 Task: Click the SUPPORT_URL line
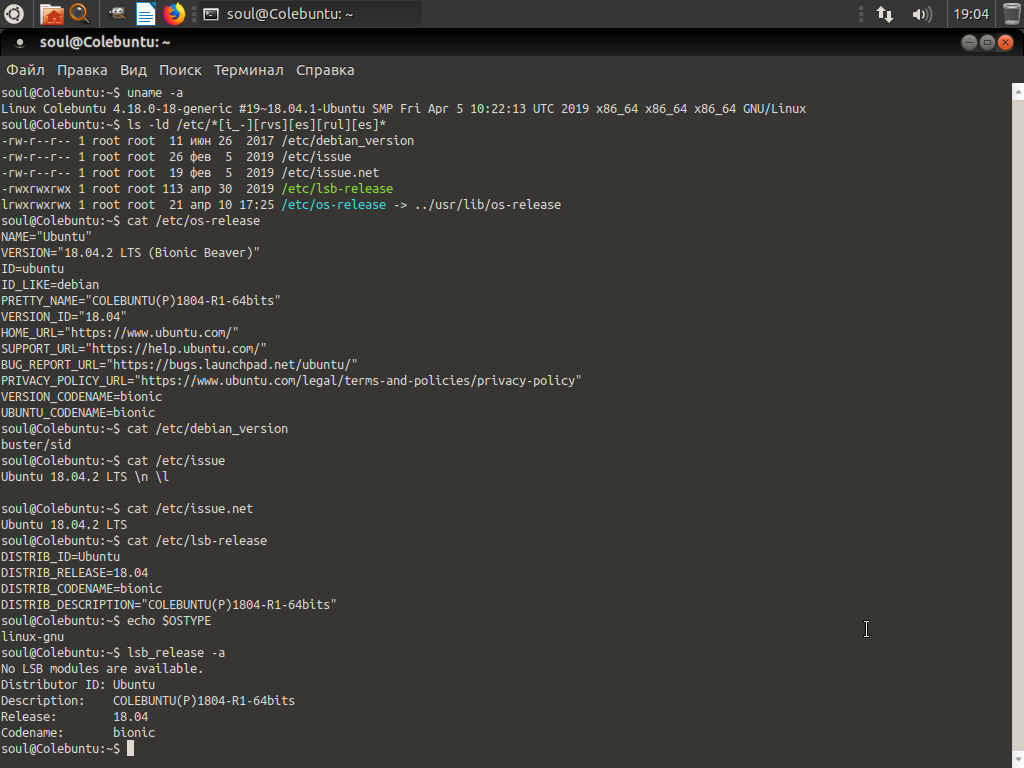click(134, 349)
